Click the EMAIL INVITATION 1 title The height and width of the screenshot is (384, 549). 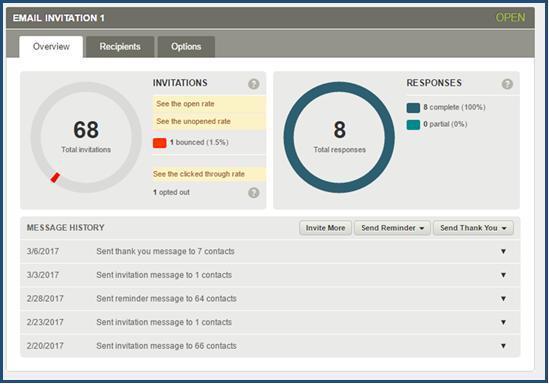(x=59, y=18)
